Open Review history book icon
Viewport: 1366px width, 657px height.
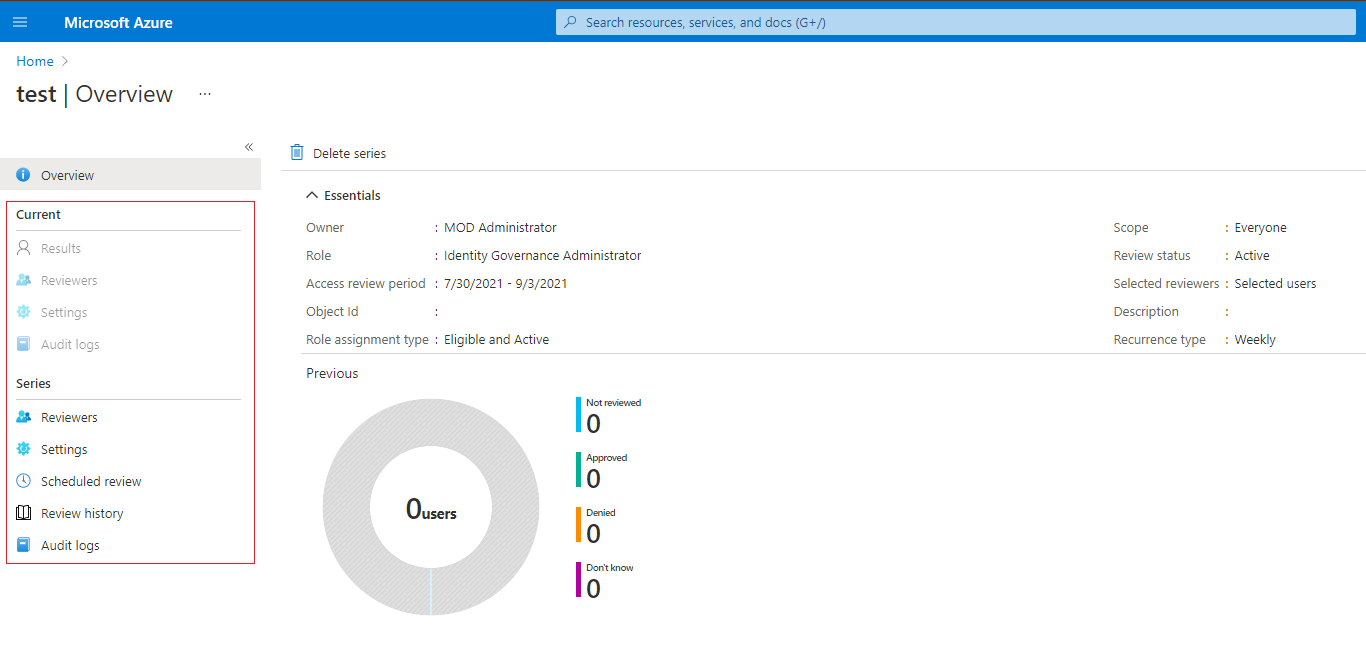point(24,513)
